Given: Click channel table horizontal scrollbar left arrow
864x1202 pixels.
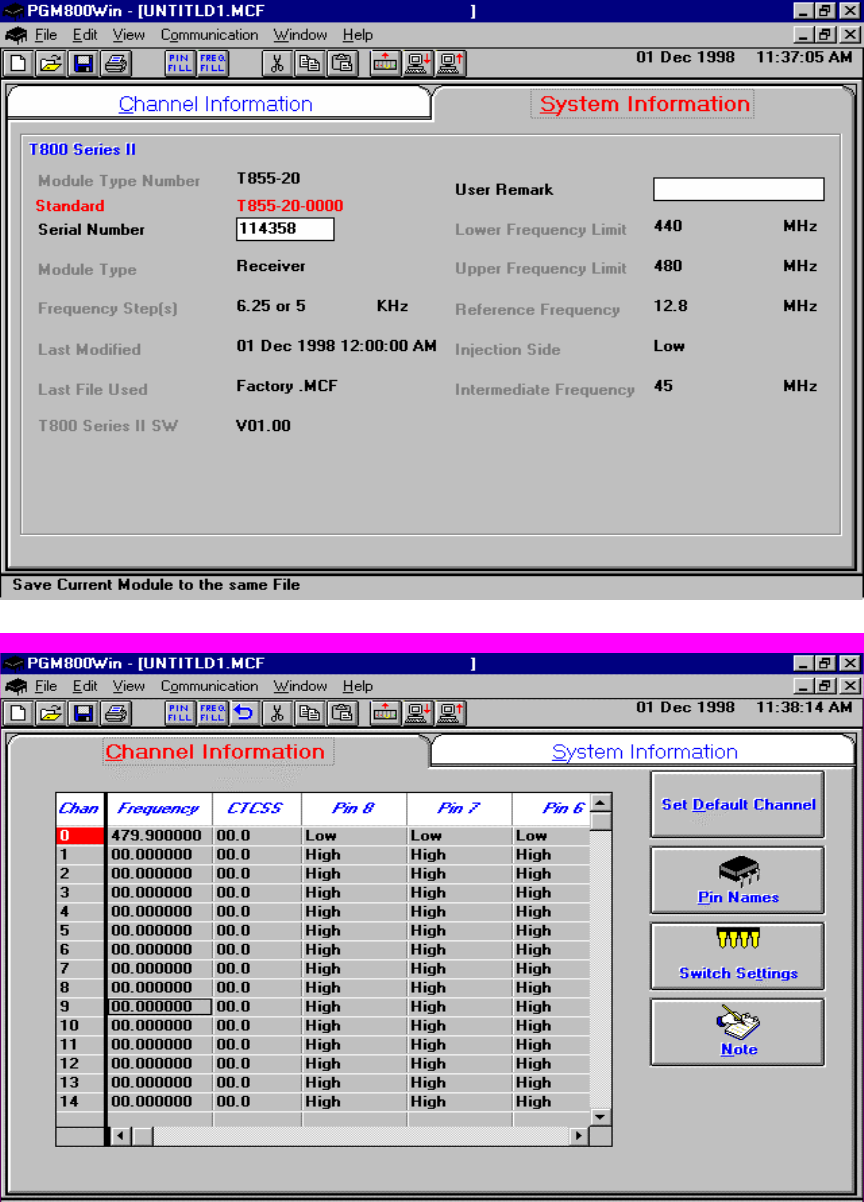Looking at the screenshot, I should pyautogui.click(x=121, y=1136).
